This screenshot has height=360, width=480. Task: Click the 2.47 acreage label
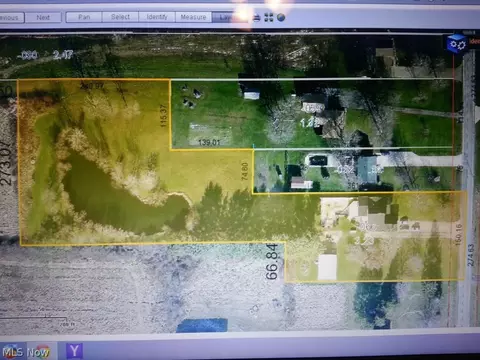(x=63, y=55)
